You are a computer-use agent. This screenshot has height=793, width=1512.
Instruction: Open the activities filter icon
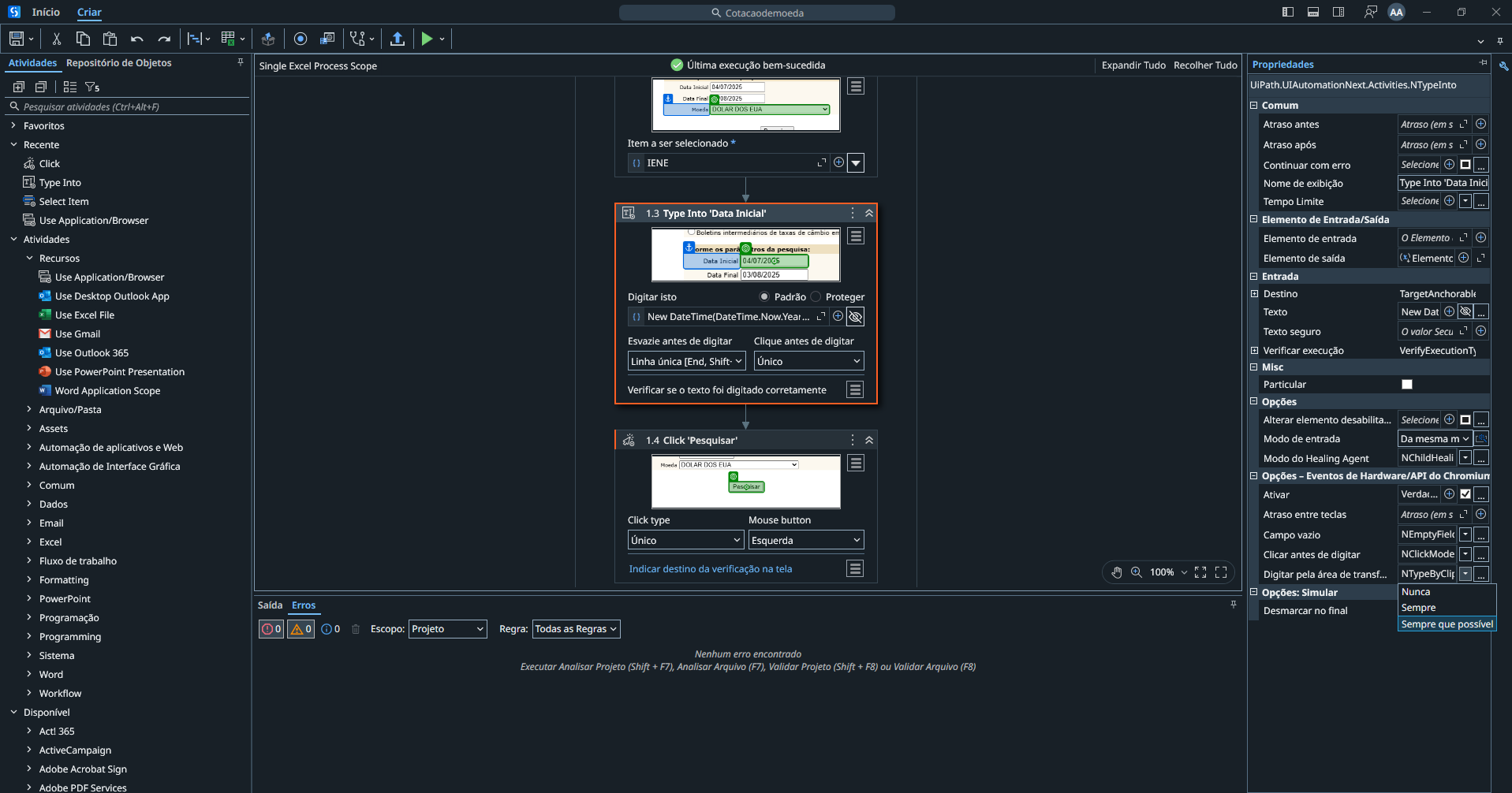[92, 87]
